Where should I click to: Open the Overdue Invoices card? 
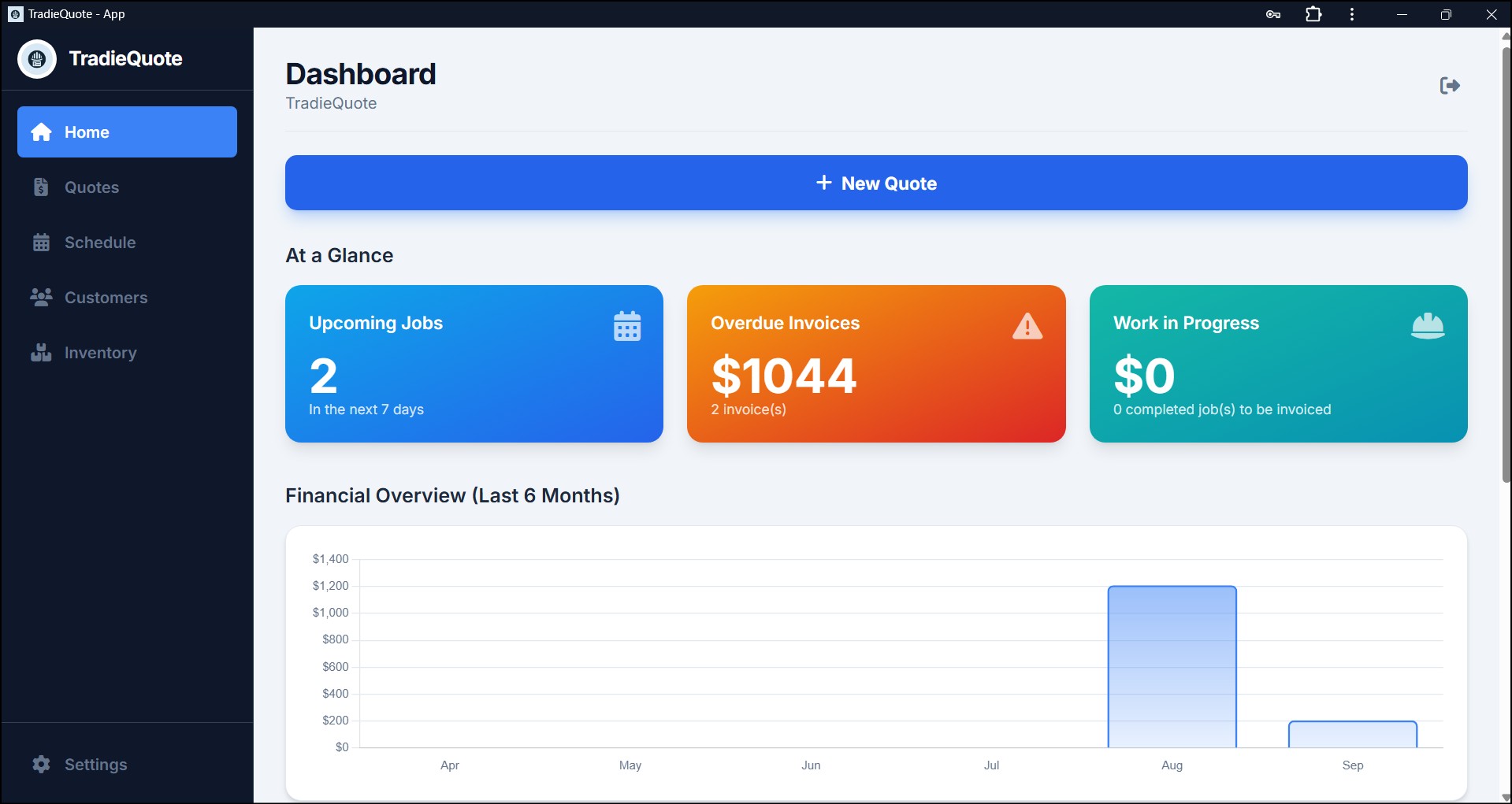pyautogui.click(x=876, y=364)
